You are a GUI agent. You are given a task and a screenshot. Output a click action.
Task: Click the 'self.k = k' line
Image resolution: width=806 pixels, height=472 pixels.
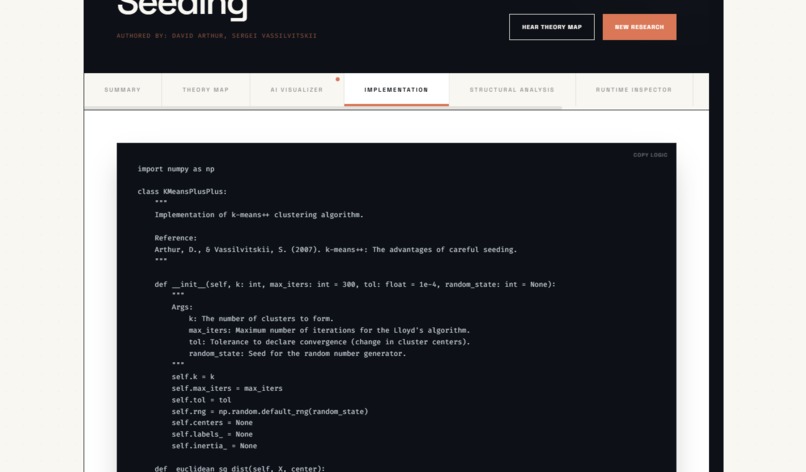click(193, 376)
